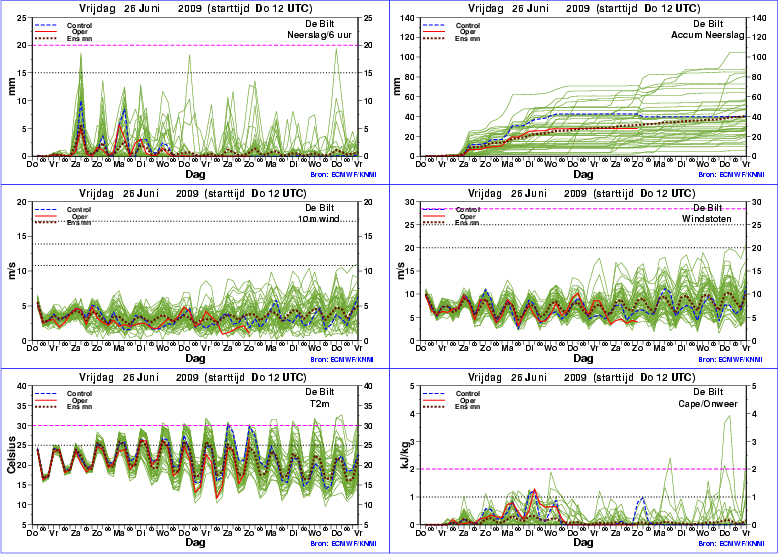Click 'Dag' axis label under Neerslag/6 uur chart
This screenshot has width=778, height=554.
[x=195, y=174]
